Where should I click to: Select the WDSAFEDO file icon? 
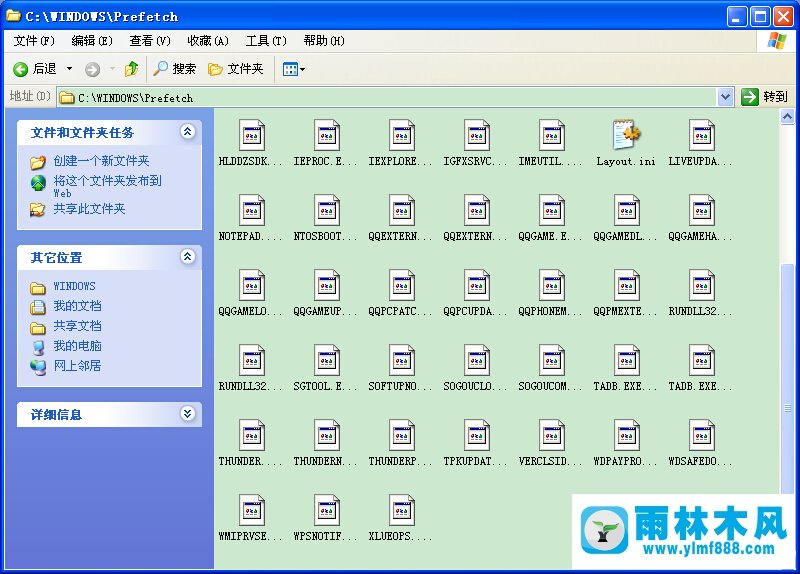point(702,435)
